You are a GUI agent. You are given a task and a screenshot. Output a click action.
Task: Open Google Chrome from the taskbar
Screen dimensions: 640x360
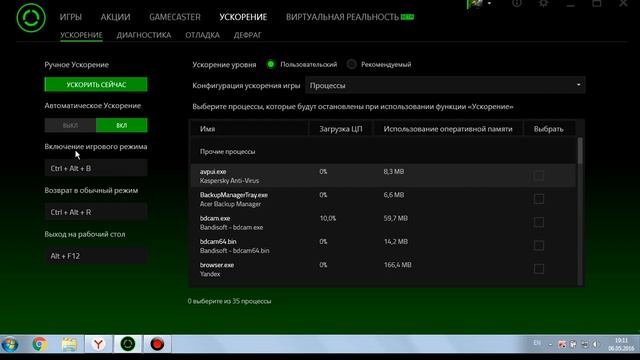pos(39,344)
